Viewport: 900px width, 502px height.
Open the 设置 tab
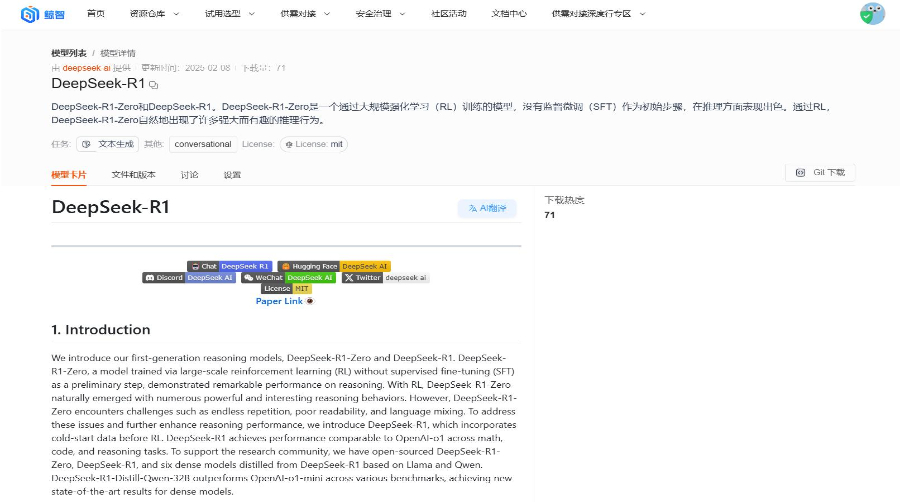pos(232,174)
